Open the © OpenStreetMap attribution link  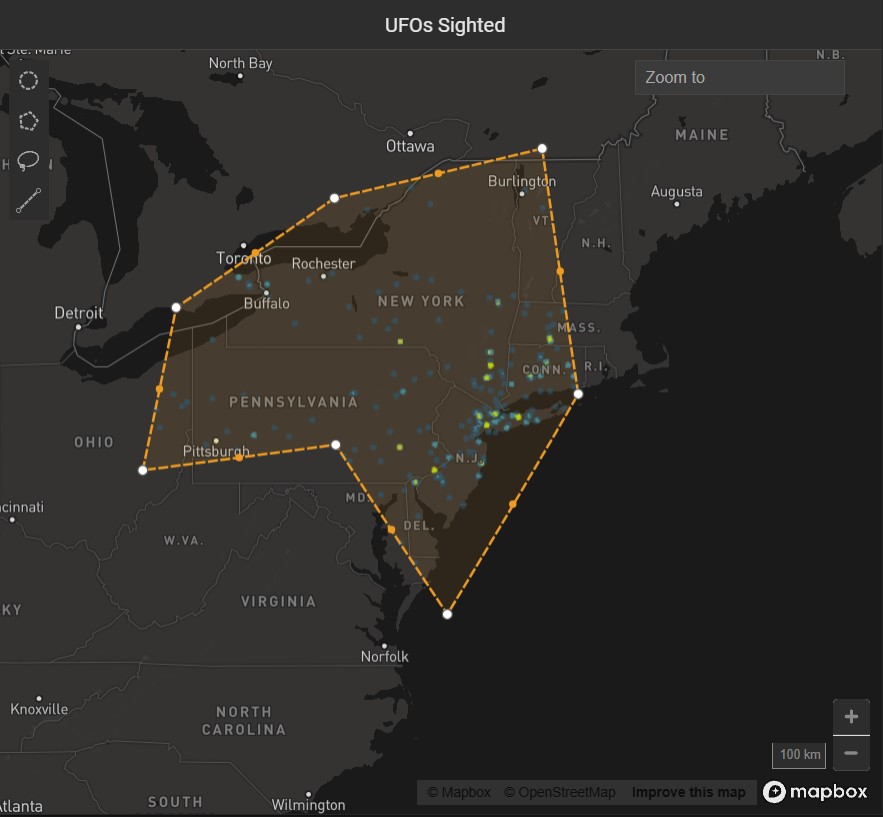pyautogui.click(x=559, y=793)
